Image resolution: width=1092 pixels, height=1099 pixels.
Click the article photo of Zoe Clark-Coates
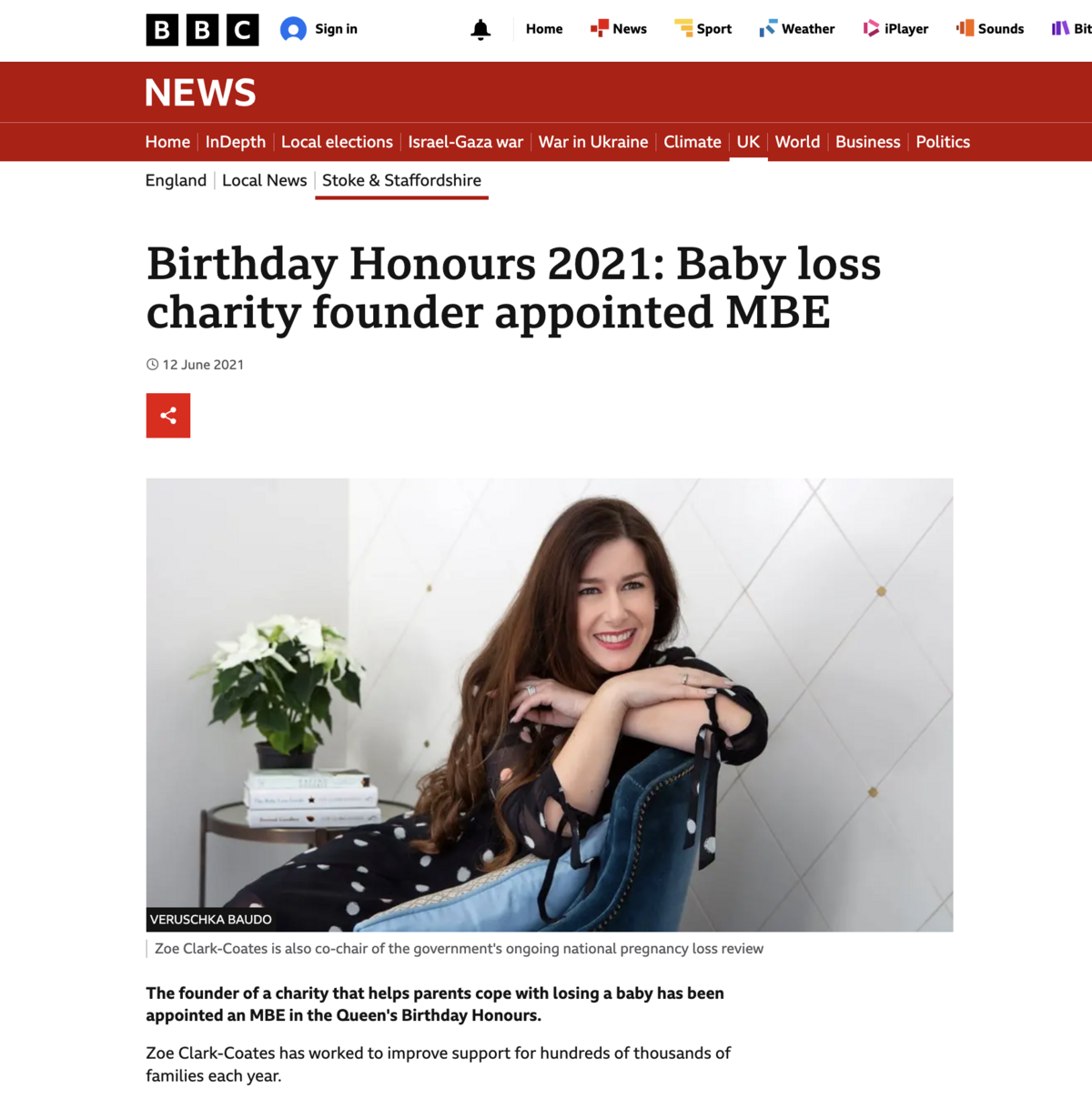tap(550, 705)
